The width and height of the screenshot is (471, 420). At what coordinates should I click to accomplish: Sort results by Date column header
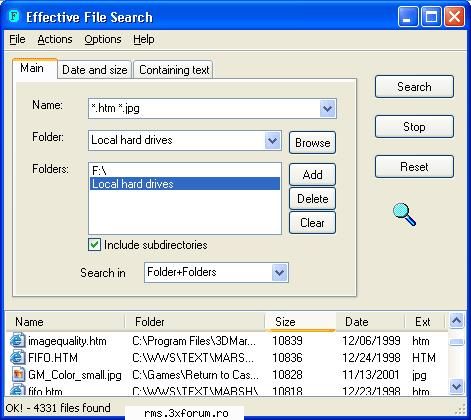pyautogui.click(x=370, y=322)
